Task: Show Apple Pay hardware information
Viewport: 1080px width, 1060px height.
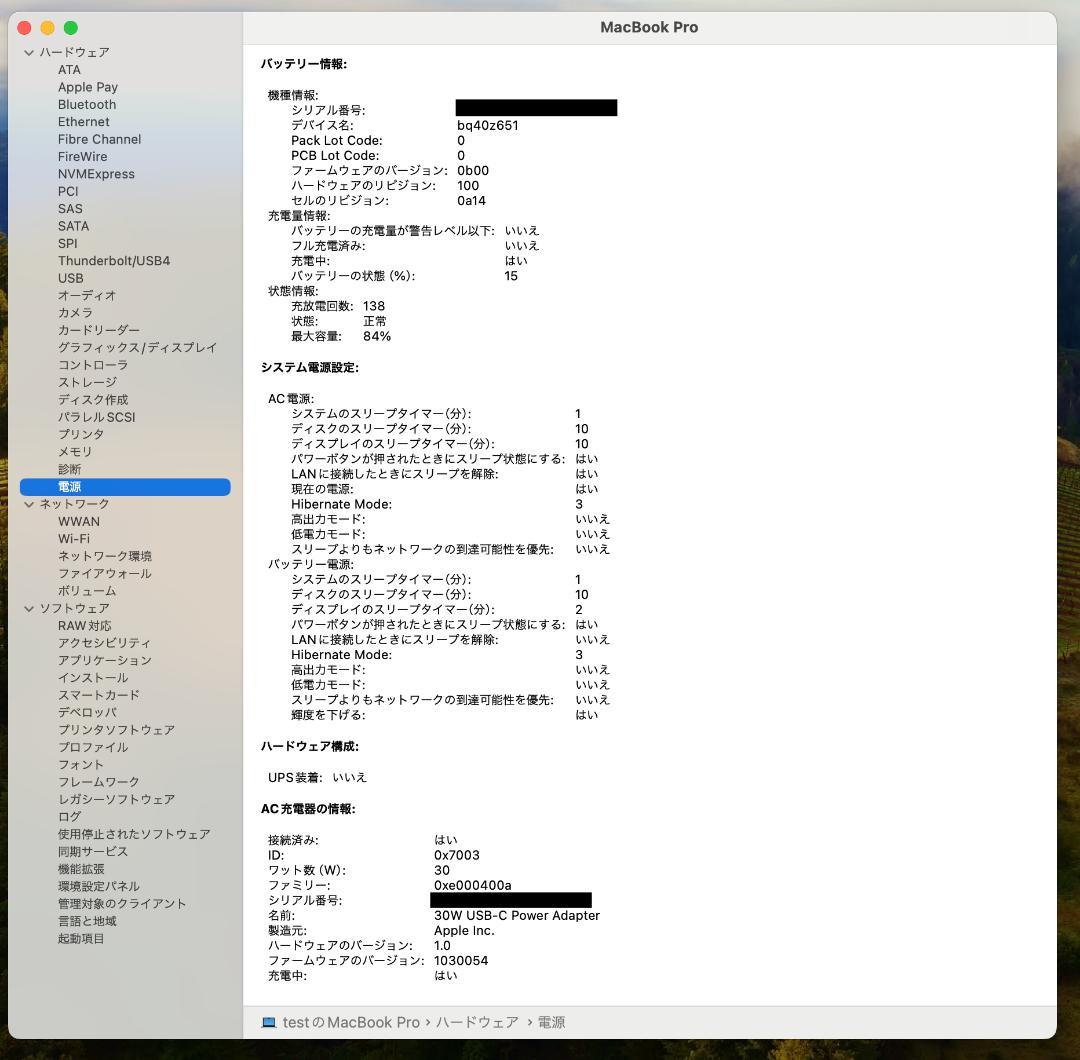Action: click(x=87, y=87)
